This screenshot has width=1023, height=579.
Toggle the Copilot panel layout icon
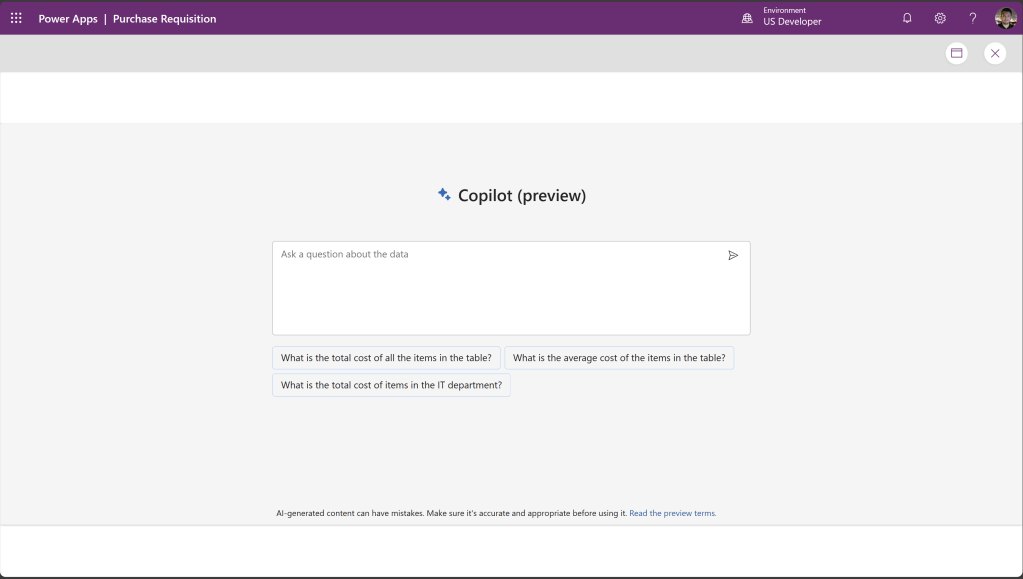pyautogui.click(x=957, y=53)
